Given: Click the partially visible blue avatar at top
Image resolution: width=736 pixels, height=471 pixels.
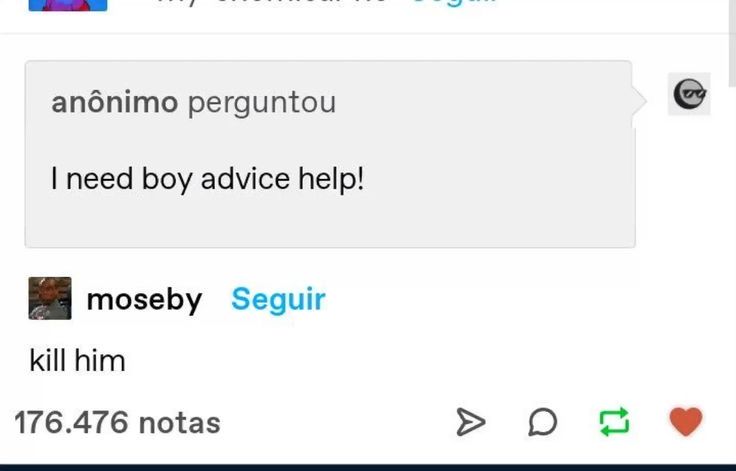Looking at the screenshot, I should pos(68,5).
